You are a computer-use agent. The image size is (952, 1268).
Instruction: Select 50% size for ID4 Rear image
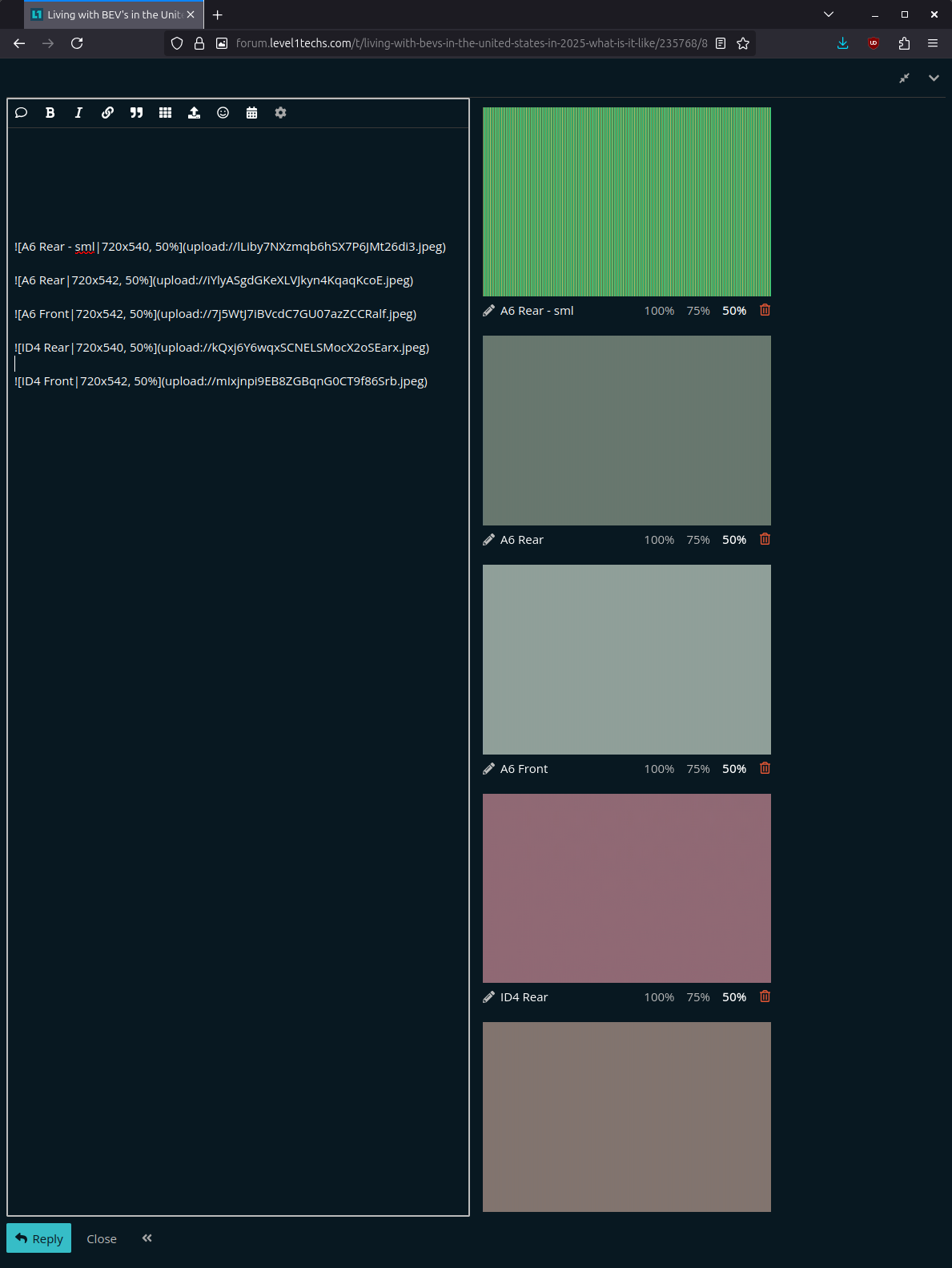pos(733,997)
